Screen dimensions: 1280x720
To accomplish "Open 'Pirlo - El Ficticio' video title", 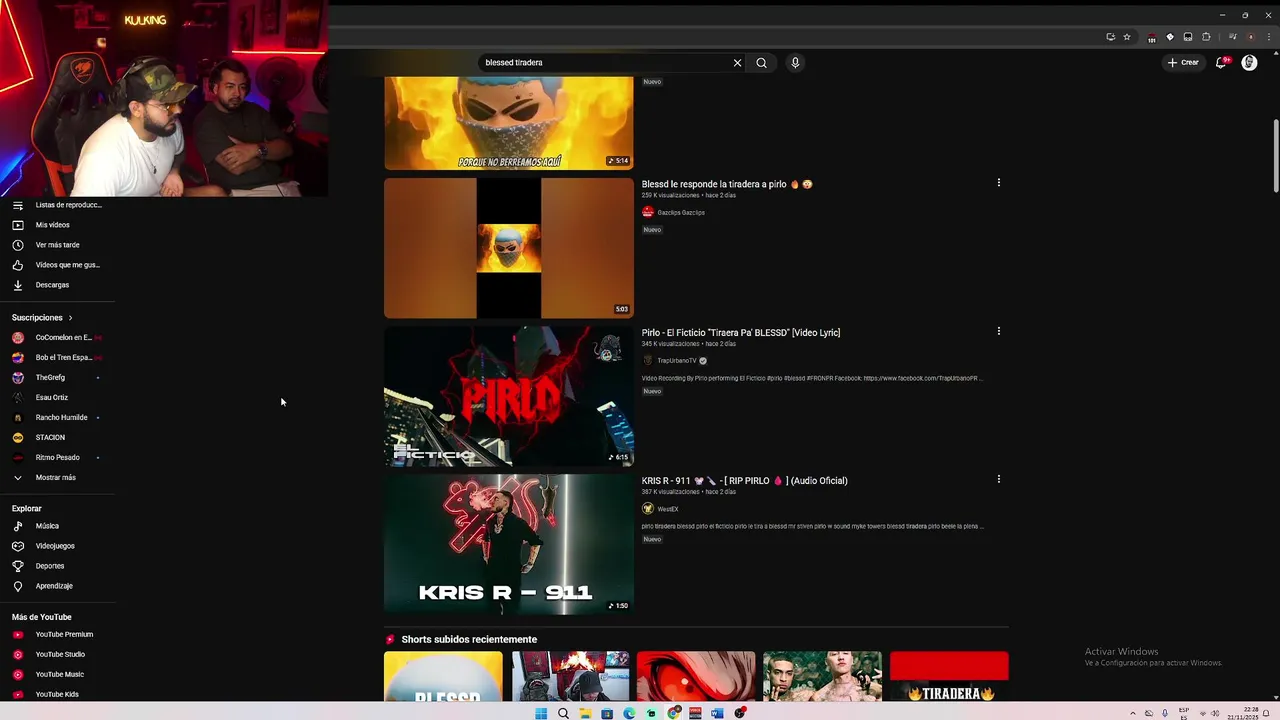I will coord(741,333).
